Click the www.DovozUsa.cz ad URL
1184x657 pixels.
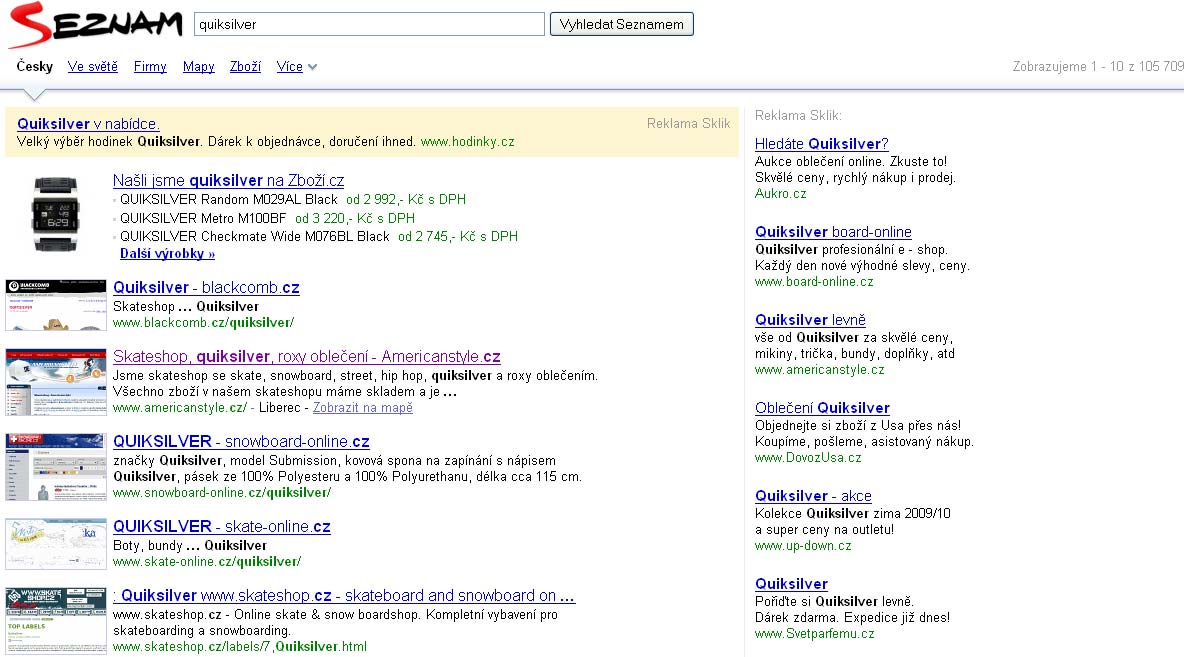click(x=808, y=458)
